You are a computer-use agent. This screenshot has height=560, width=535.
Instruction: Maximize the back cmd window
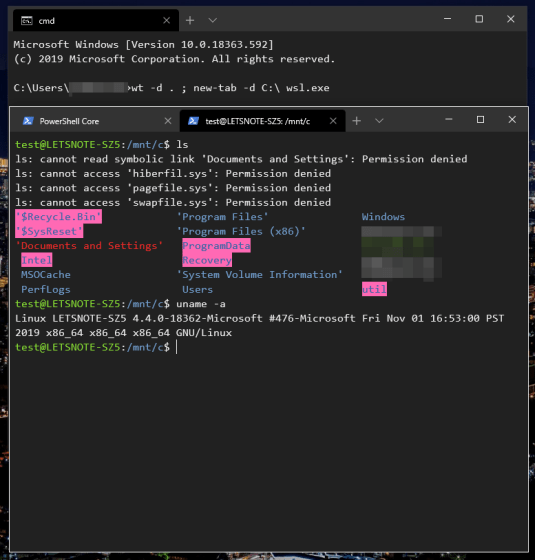pyautogui.click(x=479, y=19)
